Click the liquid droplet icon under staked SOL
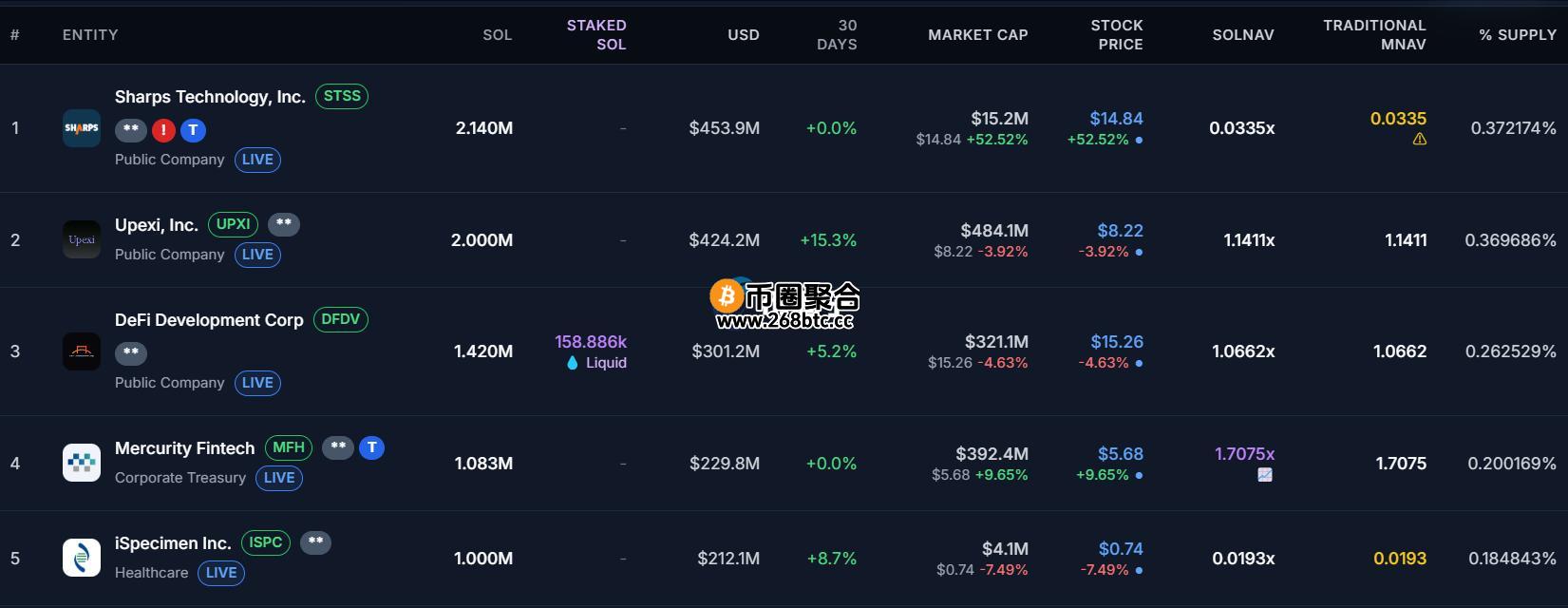This screenshot has height=608, width=1568. point(572,363)
